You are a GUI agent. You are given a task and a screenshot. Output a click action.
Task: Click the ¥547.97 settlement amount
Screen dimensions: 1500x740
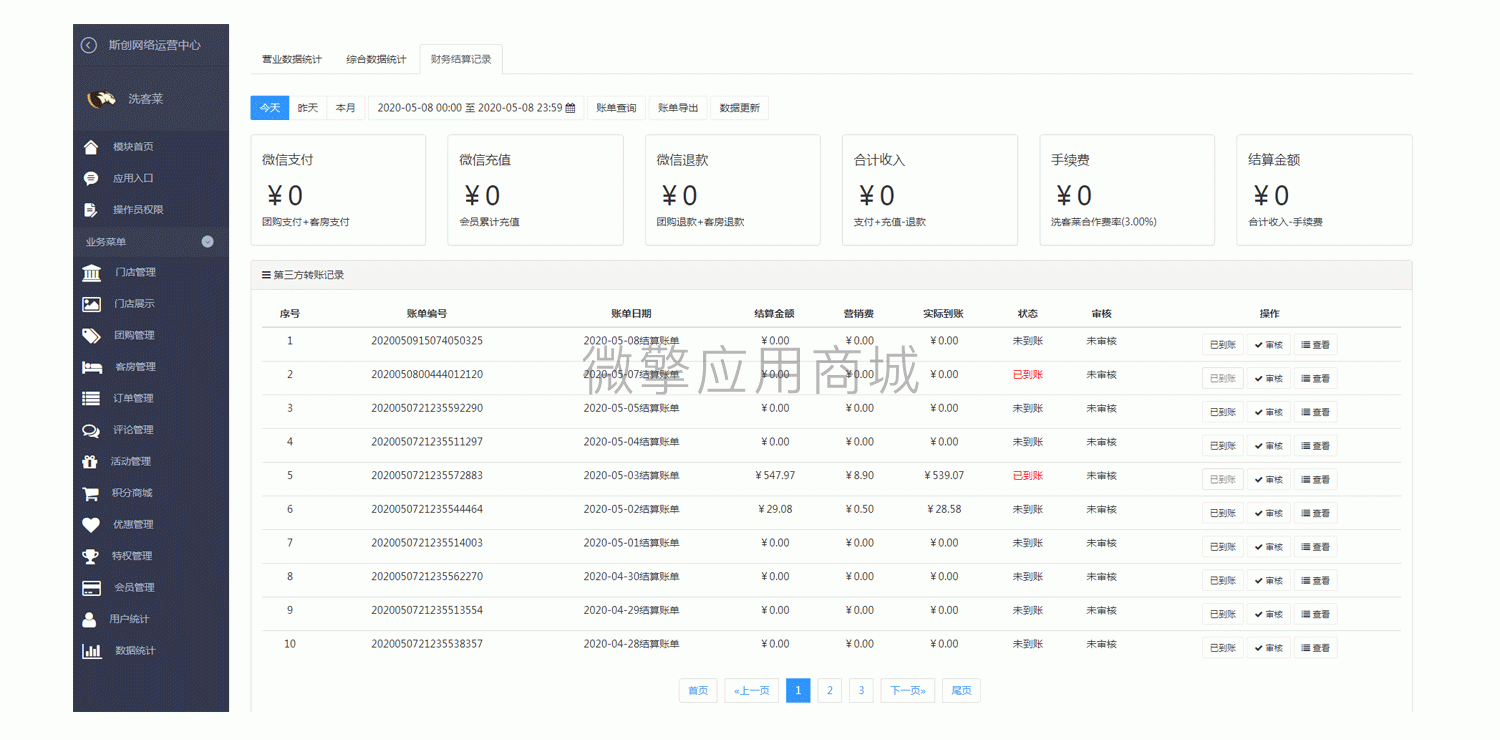(775, 476)
